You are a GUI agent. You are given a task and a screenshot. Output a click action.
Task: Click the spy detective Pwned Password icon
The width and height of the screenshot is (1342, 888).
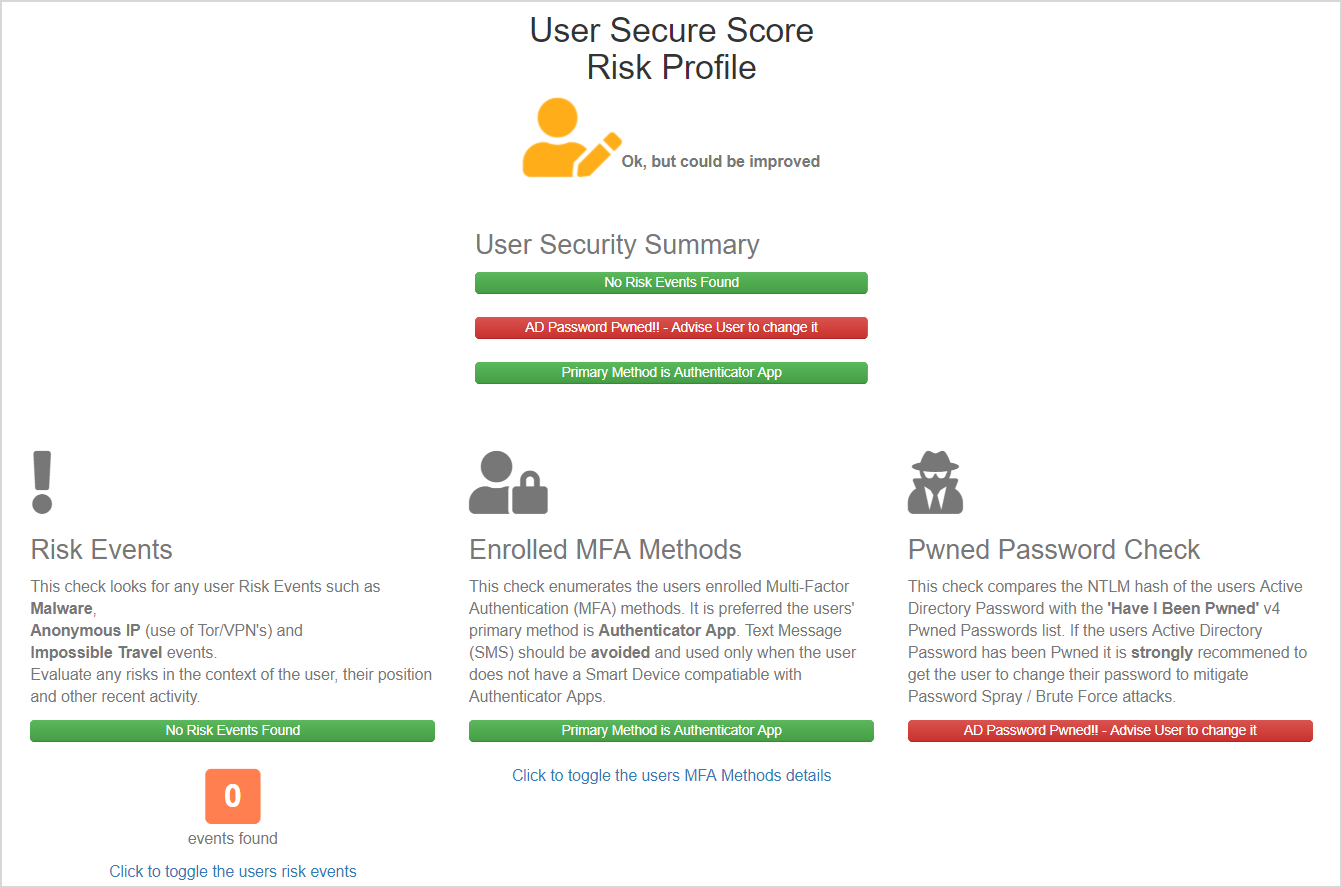click(x=935, y=481)
